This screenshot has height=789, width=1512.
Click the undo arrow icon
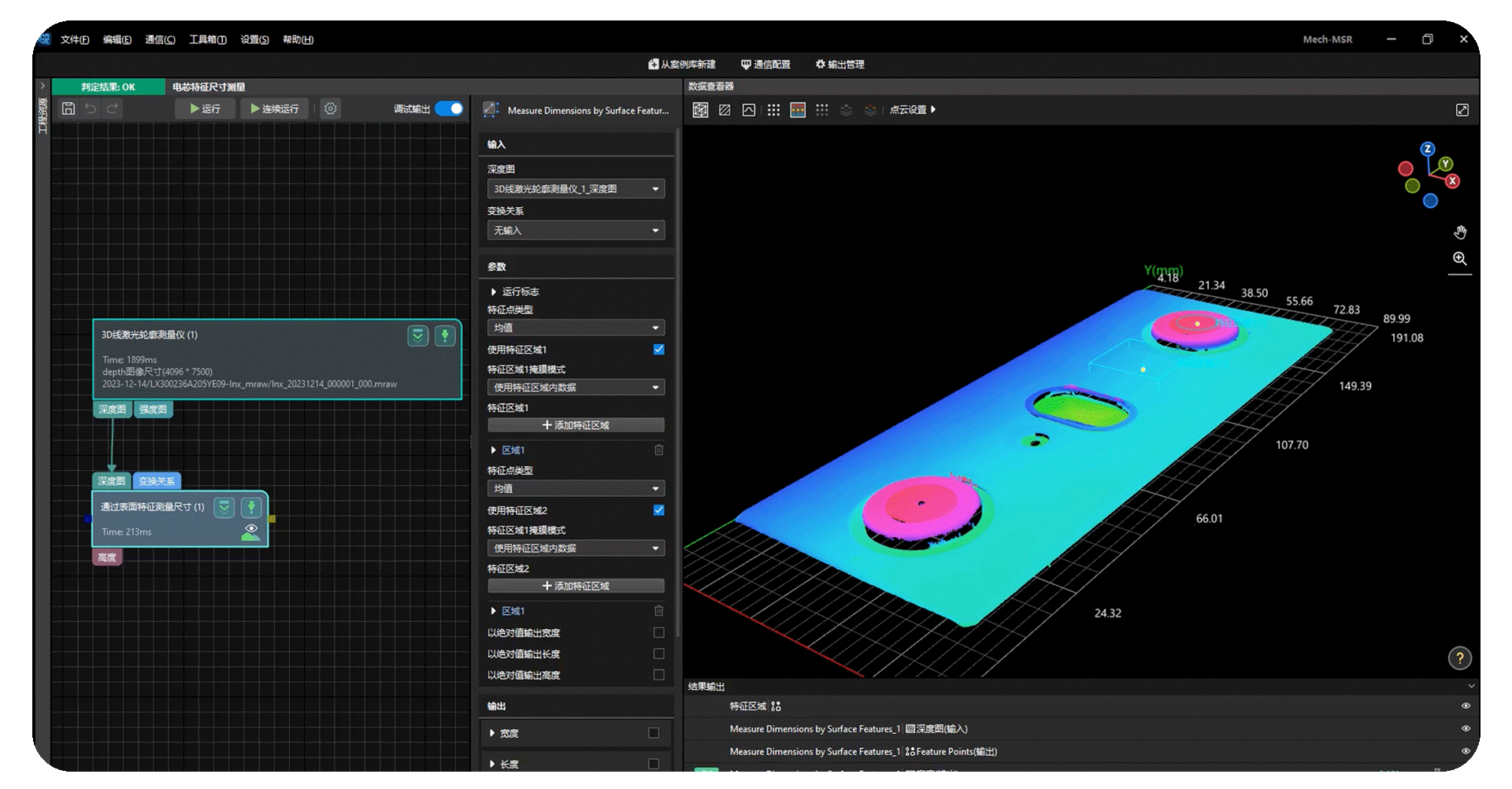[91, 109]
